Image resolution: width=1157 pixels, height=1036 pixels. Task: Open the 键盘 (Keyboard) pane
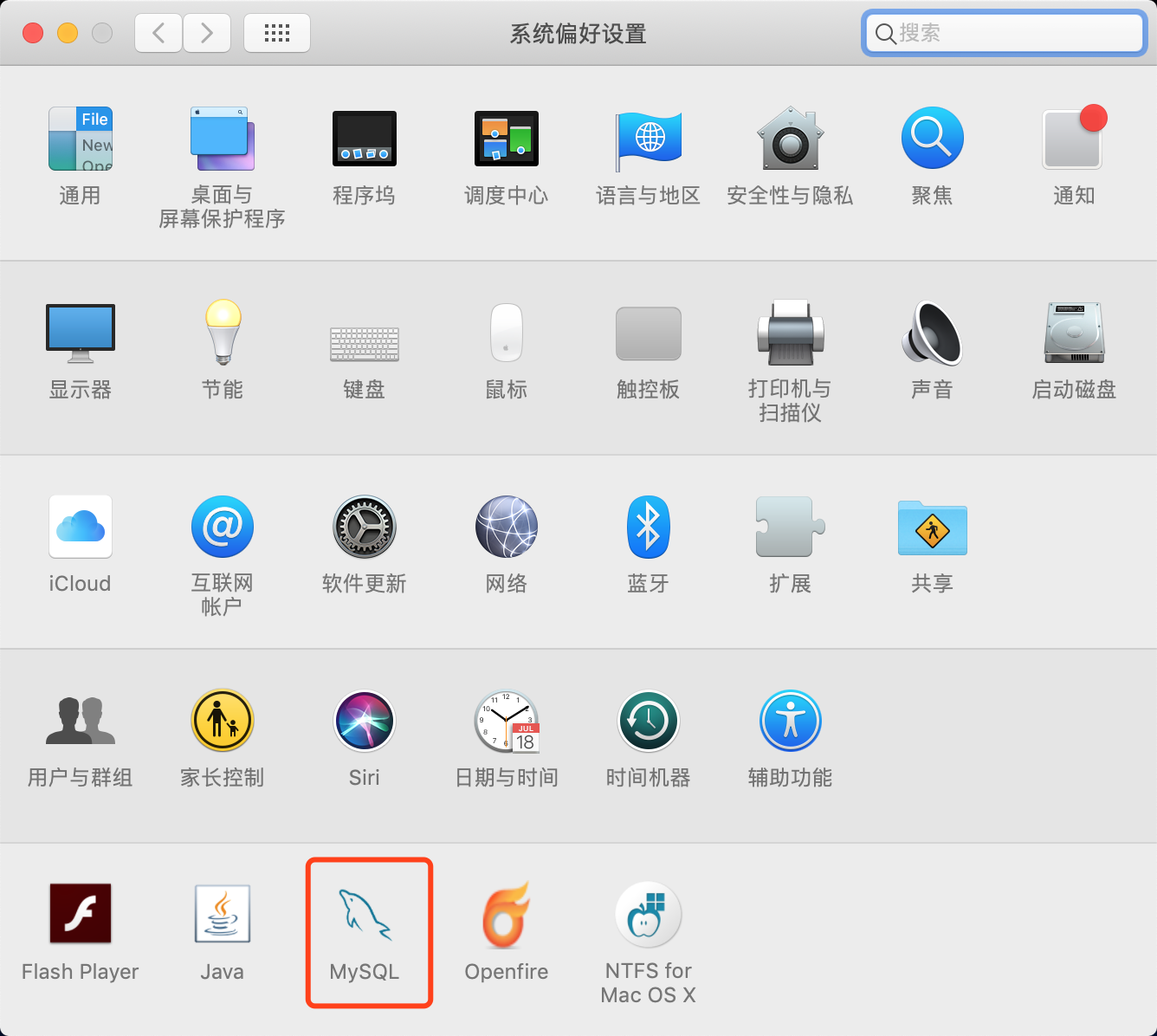(365, 344)
